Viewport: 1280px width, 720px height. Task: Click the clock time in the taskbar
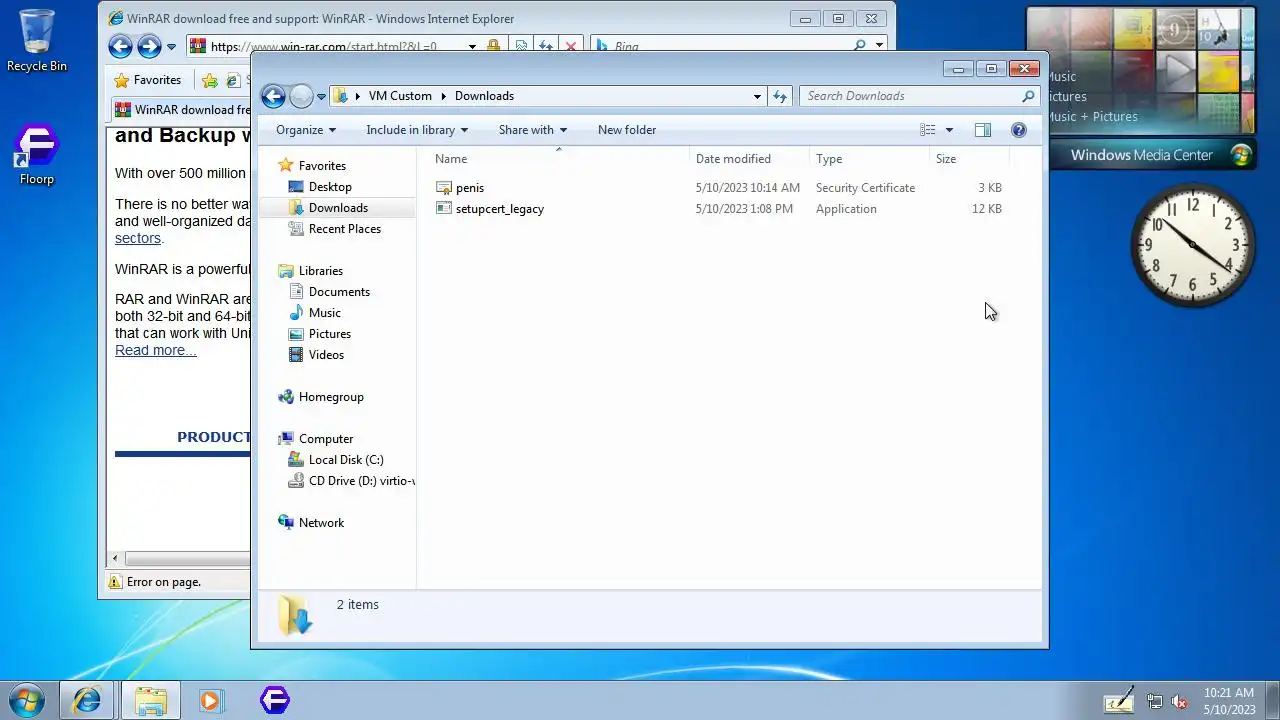(x=1229, y=692)
